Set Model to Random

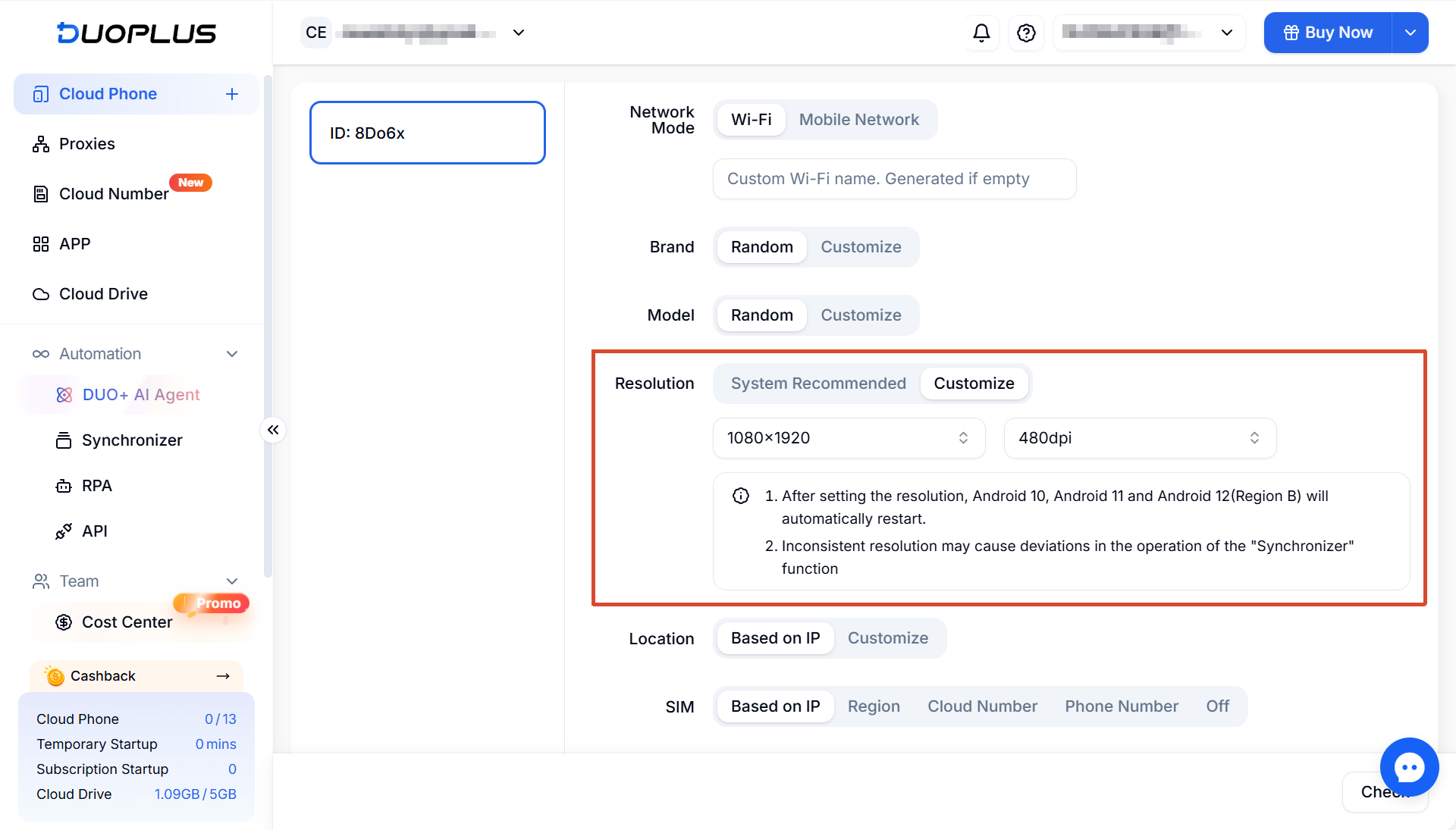(x=762, y=315)
